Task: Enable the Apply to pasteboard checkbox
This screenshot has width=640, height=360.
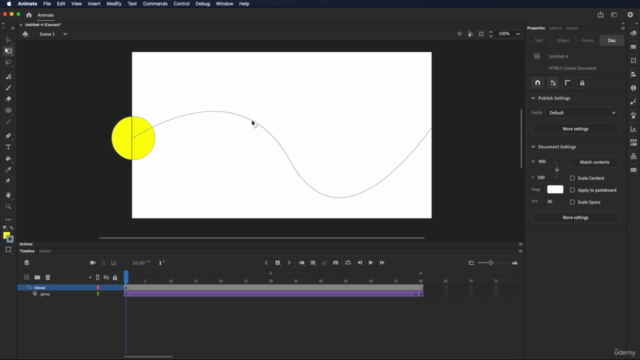Action: click(572, 190)
